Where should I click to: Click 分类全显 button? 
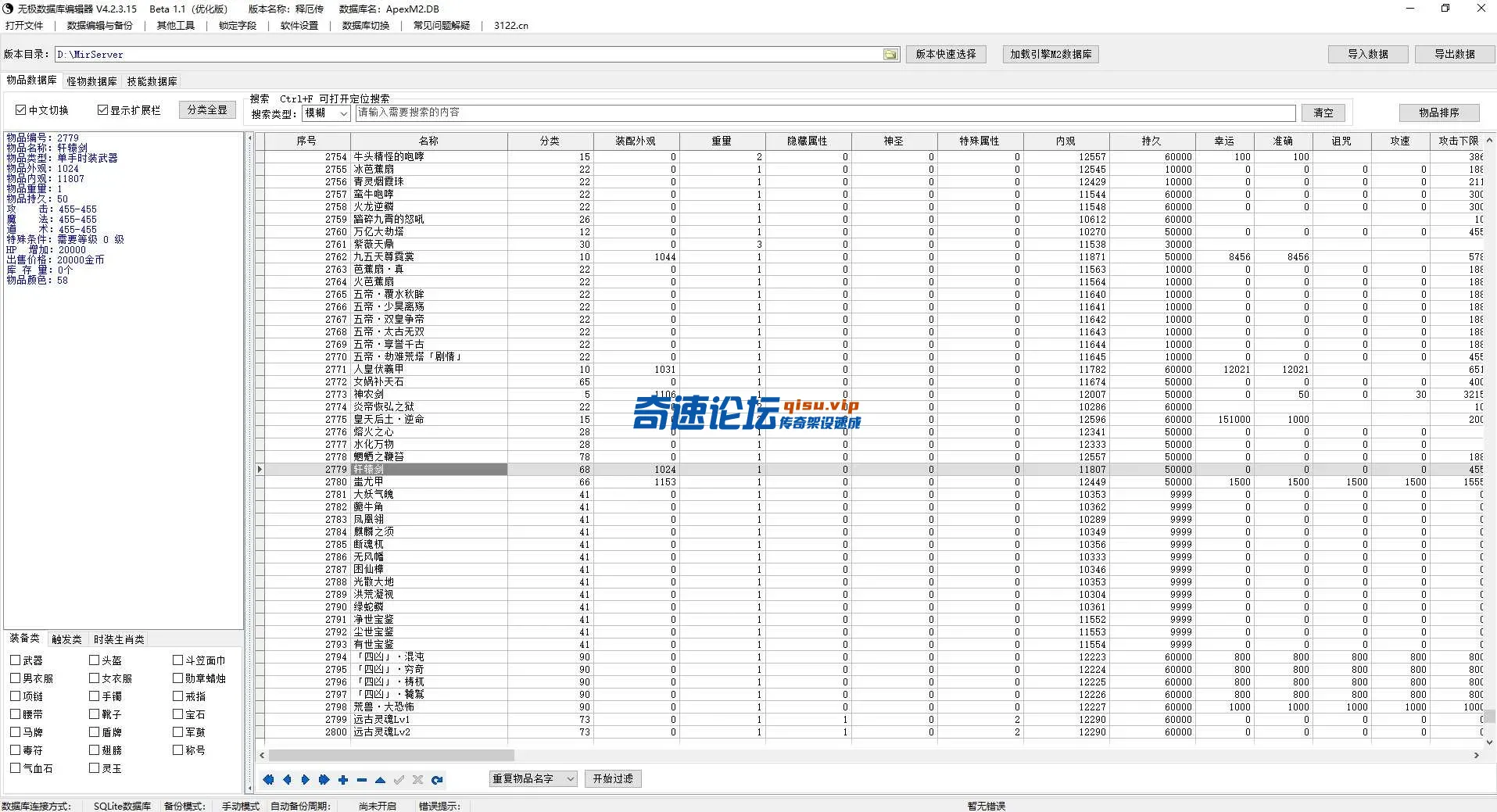pyautogui.click(x=207, y=110)
